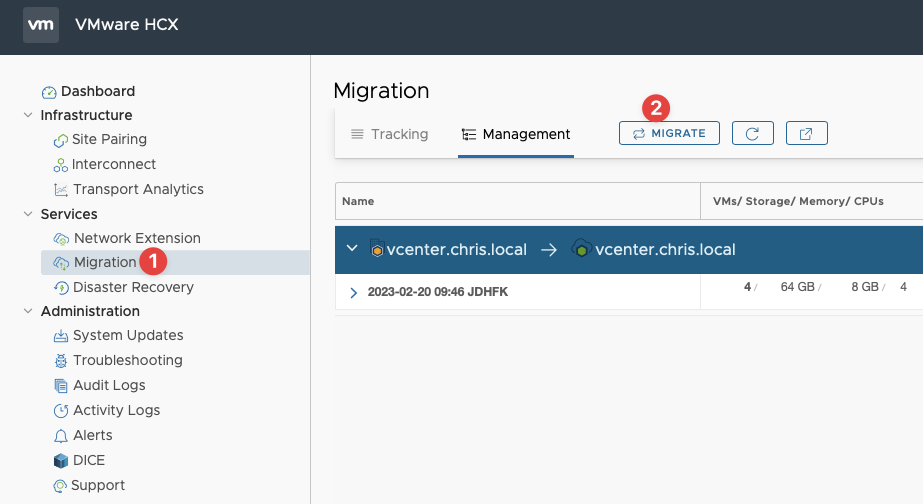This screenshot has height=504, width=923.
Task: Collapse the Administration section
Action: (x=28, y=311)
